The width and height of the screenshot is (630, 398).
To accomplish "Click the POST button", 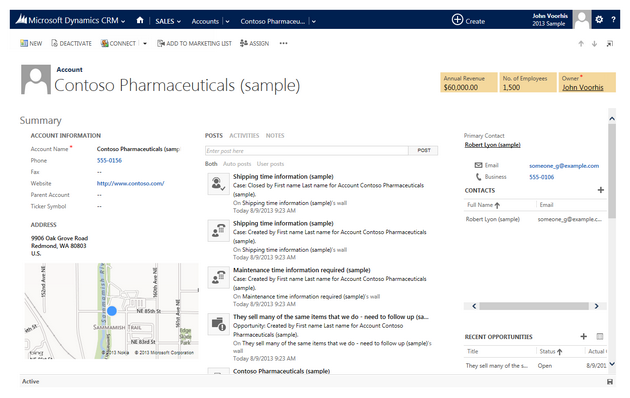I will (423, 151).
